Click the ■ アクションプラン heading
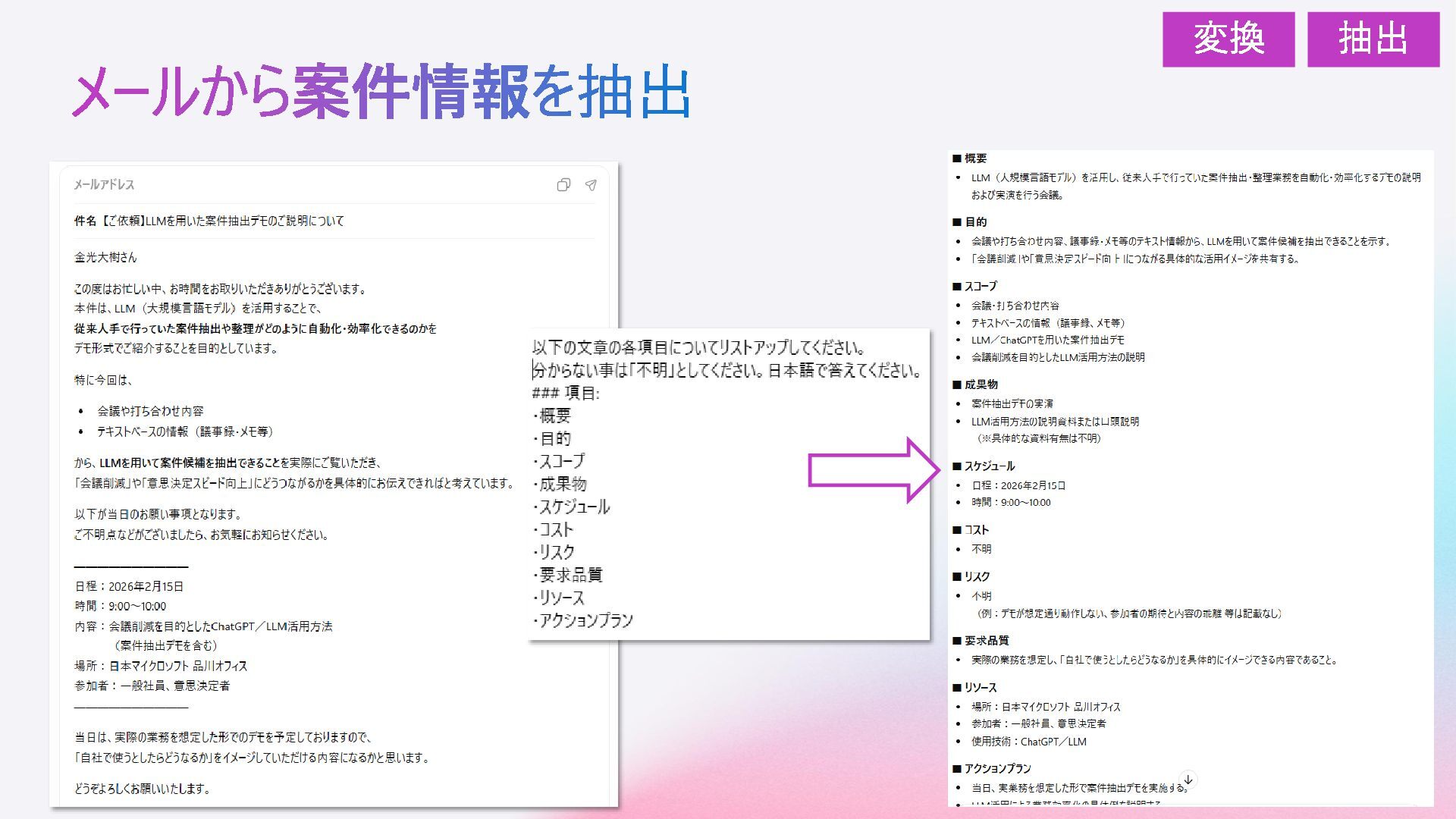The image size is (1456, 819). tap(991, 769)
